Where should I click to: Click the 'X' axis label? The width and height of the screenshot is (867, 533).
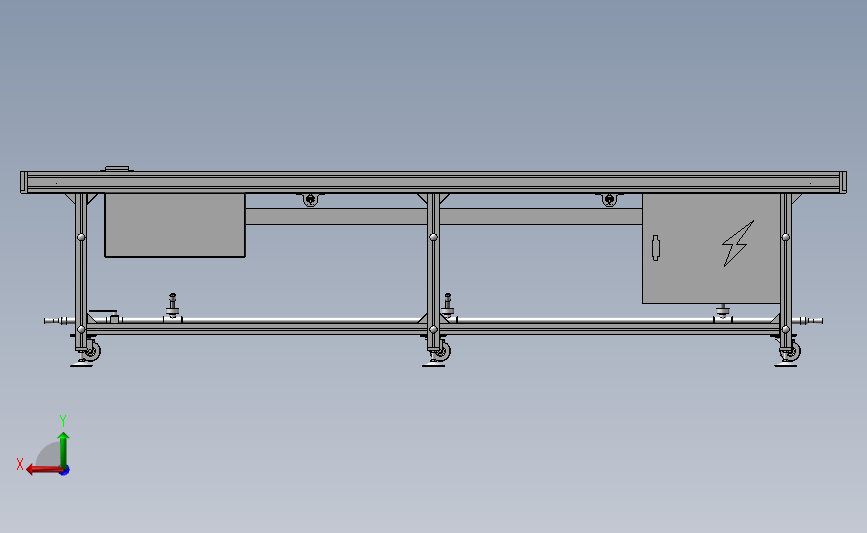(x=20, y=464)
